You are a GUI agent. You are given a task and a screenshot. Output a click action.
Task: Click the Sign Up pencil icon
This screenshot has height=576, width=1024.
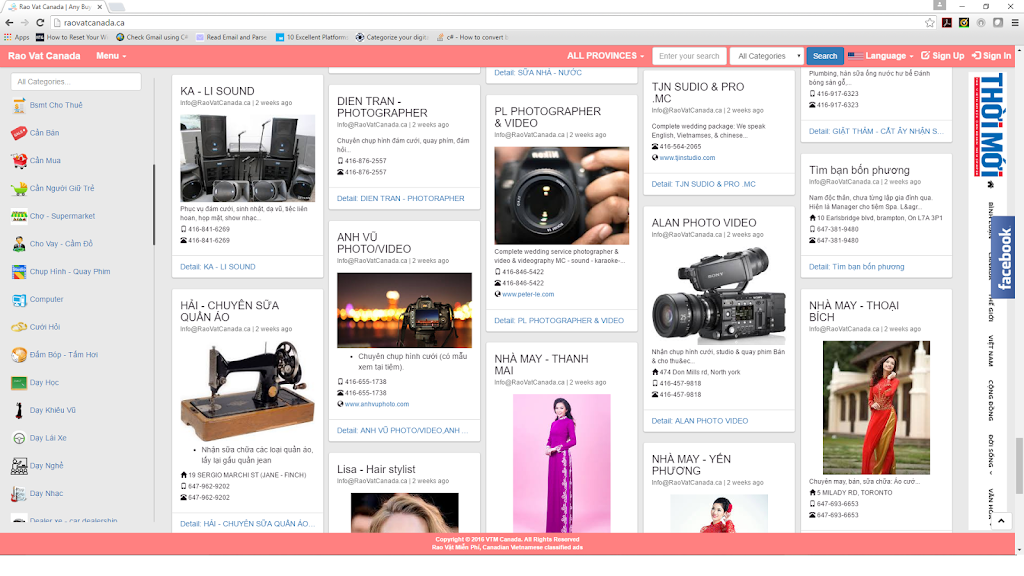click(x=925, y=56)
